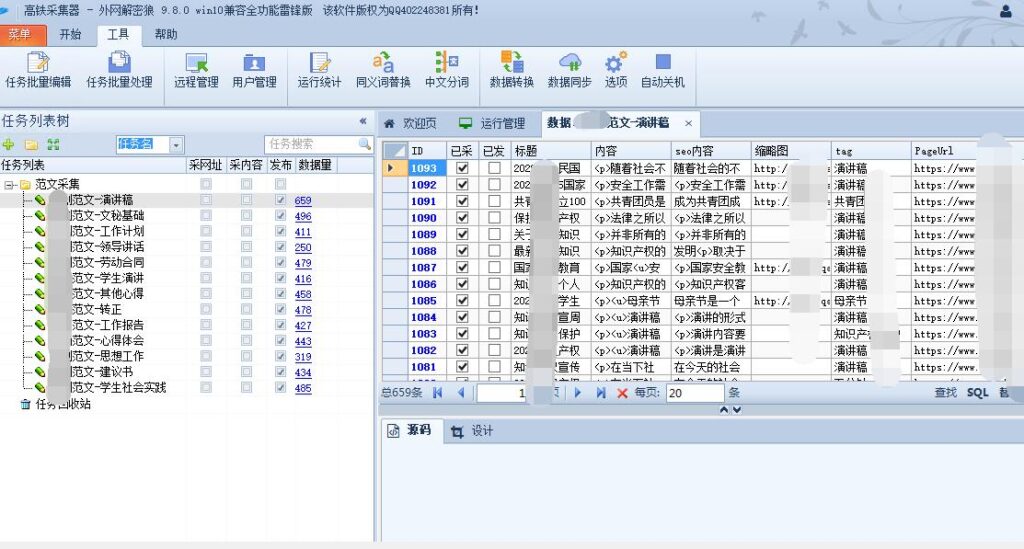Click SQL button in pager bar
Viewport: 1024px width, 549px height.
(978, 392)
